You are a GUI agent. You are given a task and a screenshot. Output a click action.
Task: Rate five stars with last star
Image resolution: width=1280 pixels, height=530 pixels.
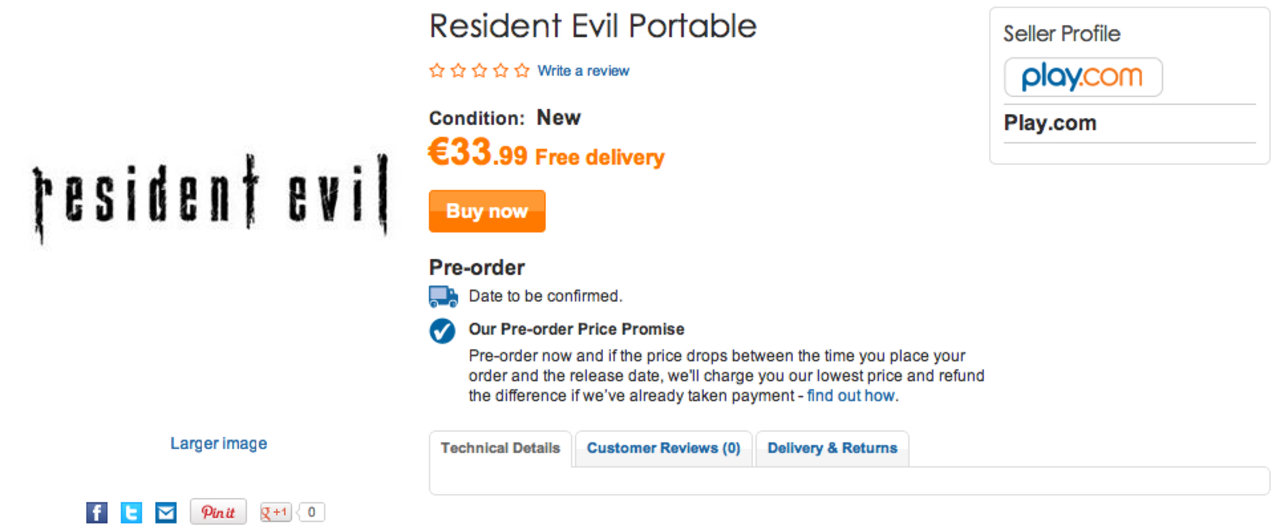(521, 71)
